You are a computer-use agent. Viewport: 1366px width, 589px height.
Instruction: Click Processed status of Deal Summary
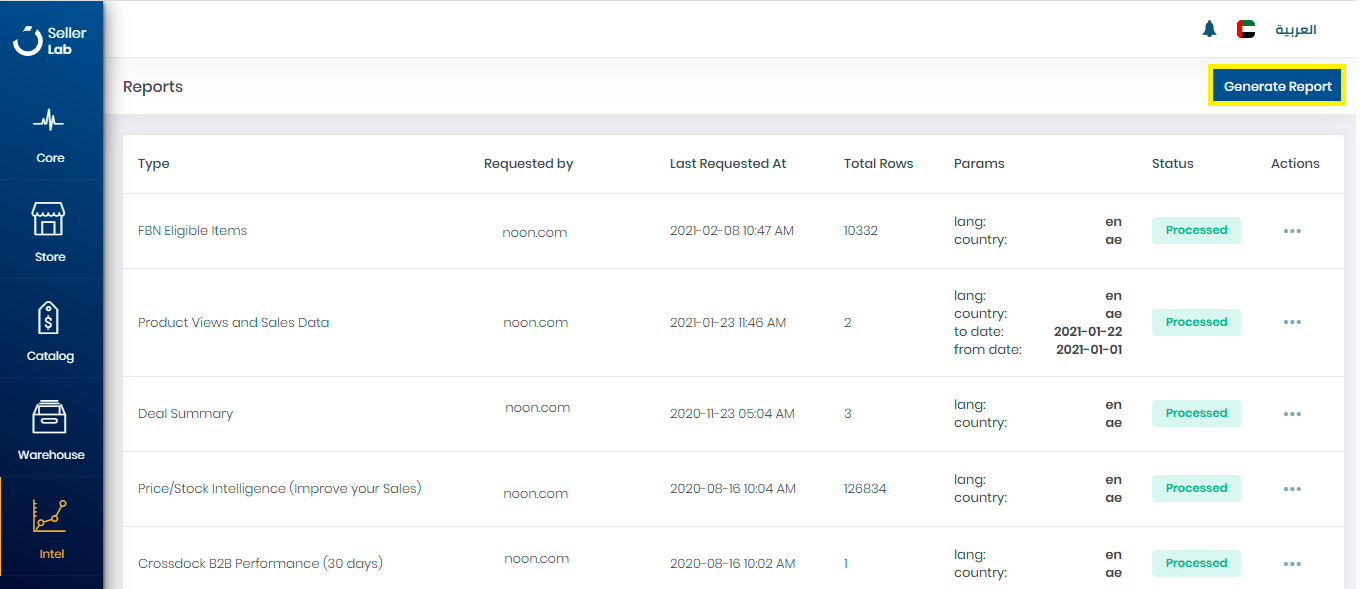click(x=1196, y=413)
